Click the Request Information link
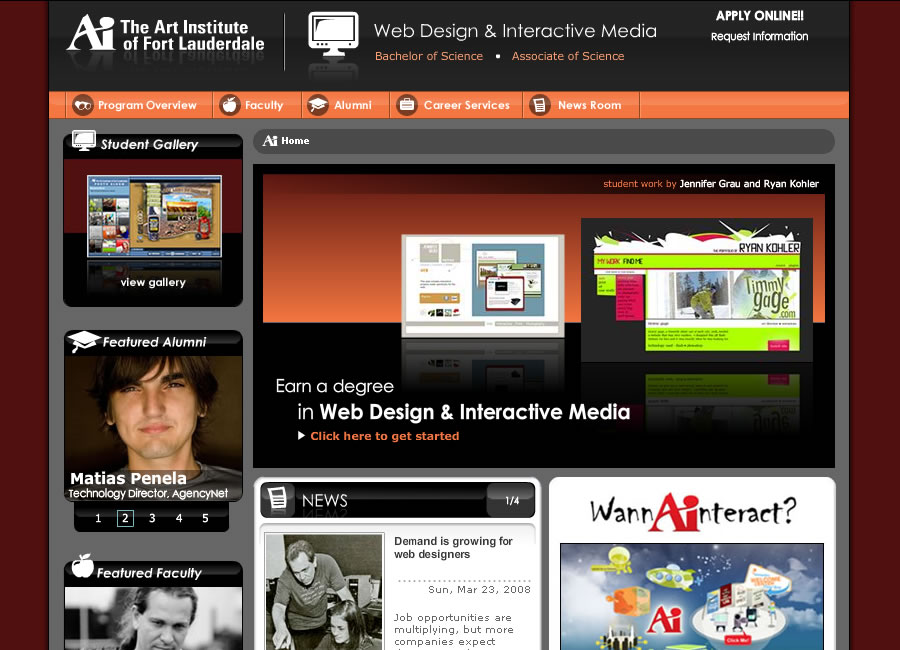Viewport: 900px width, 650px height. (x=759, y=37)
